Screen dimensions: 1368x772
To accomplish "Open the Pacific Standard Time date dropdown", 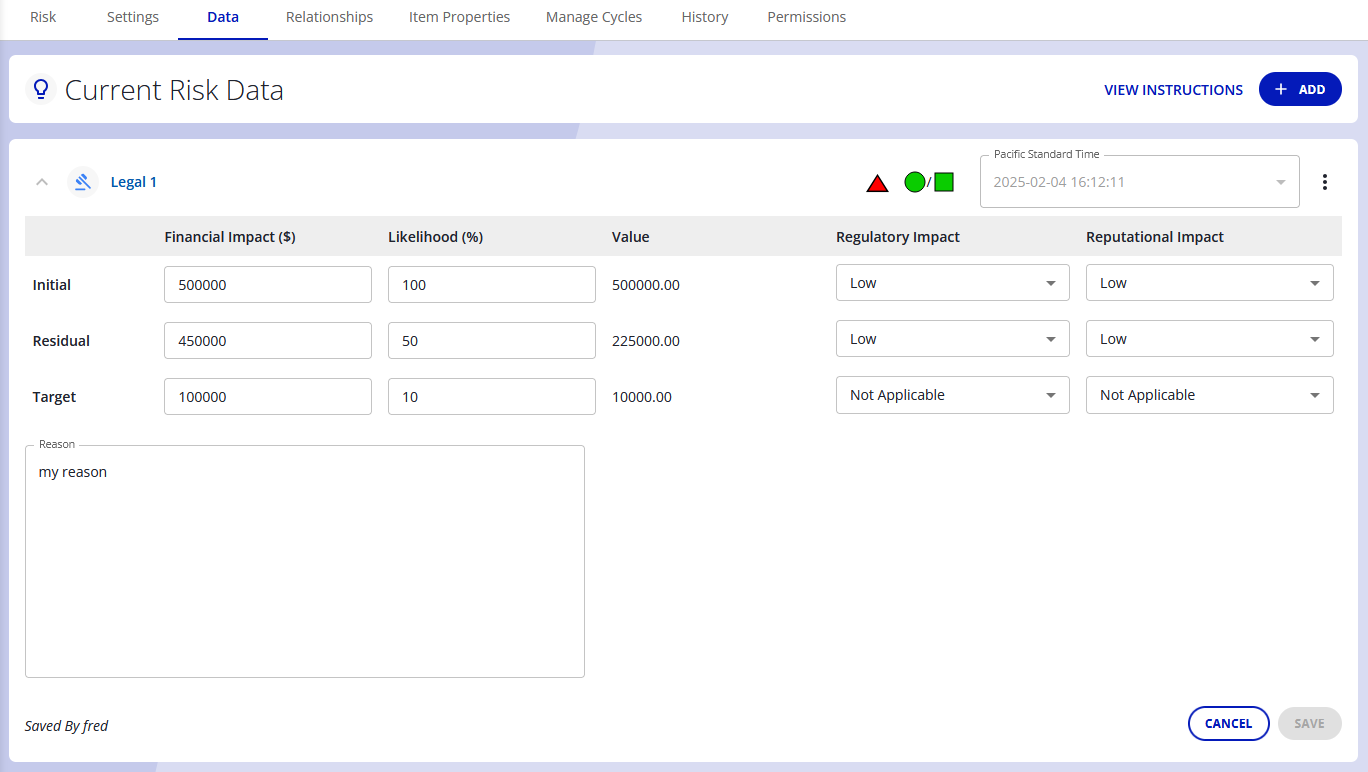I will coord(1139,183).
